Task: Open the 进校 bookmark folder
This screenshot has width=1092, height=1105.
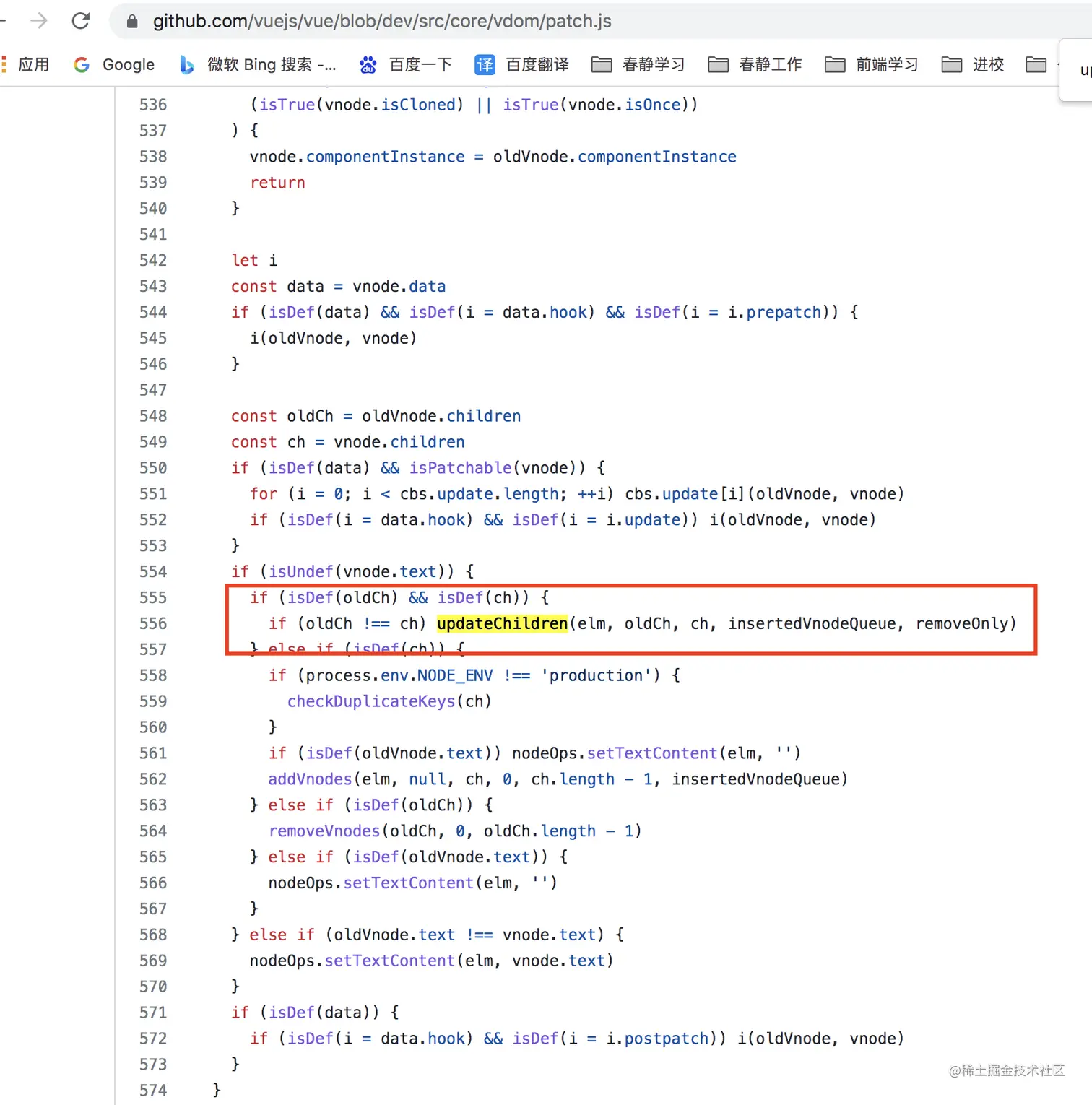Action: pos(973,64)
